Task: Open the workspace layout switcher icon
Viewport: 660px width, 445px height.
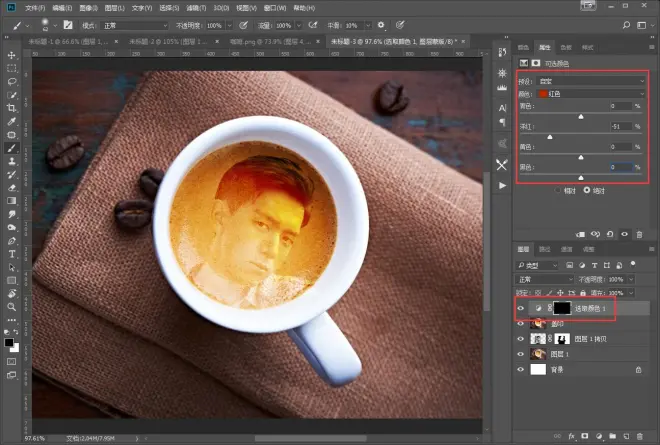Action: coord(641,25)
